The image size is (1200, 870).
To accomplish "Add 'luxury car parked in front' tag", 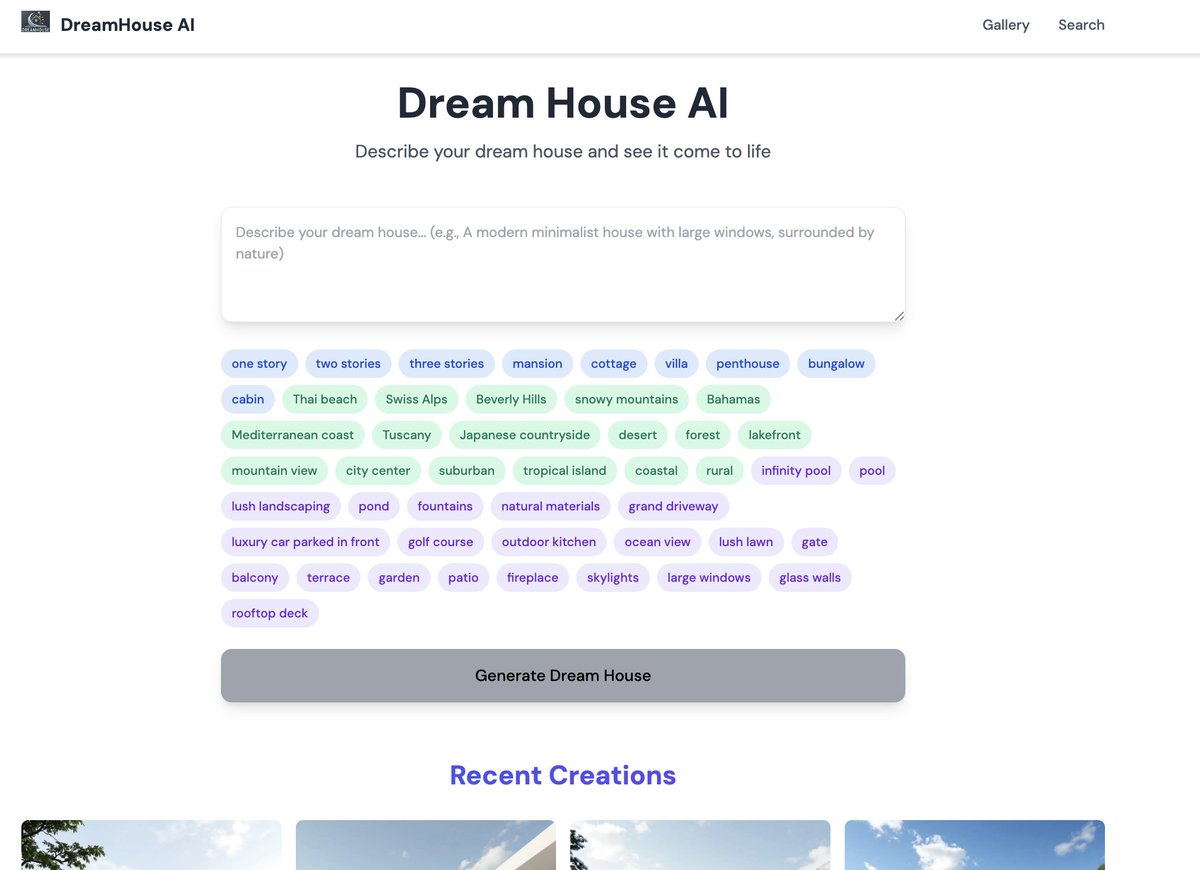I will pyautogui.click(x=306, y=542).
